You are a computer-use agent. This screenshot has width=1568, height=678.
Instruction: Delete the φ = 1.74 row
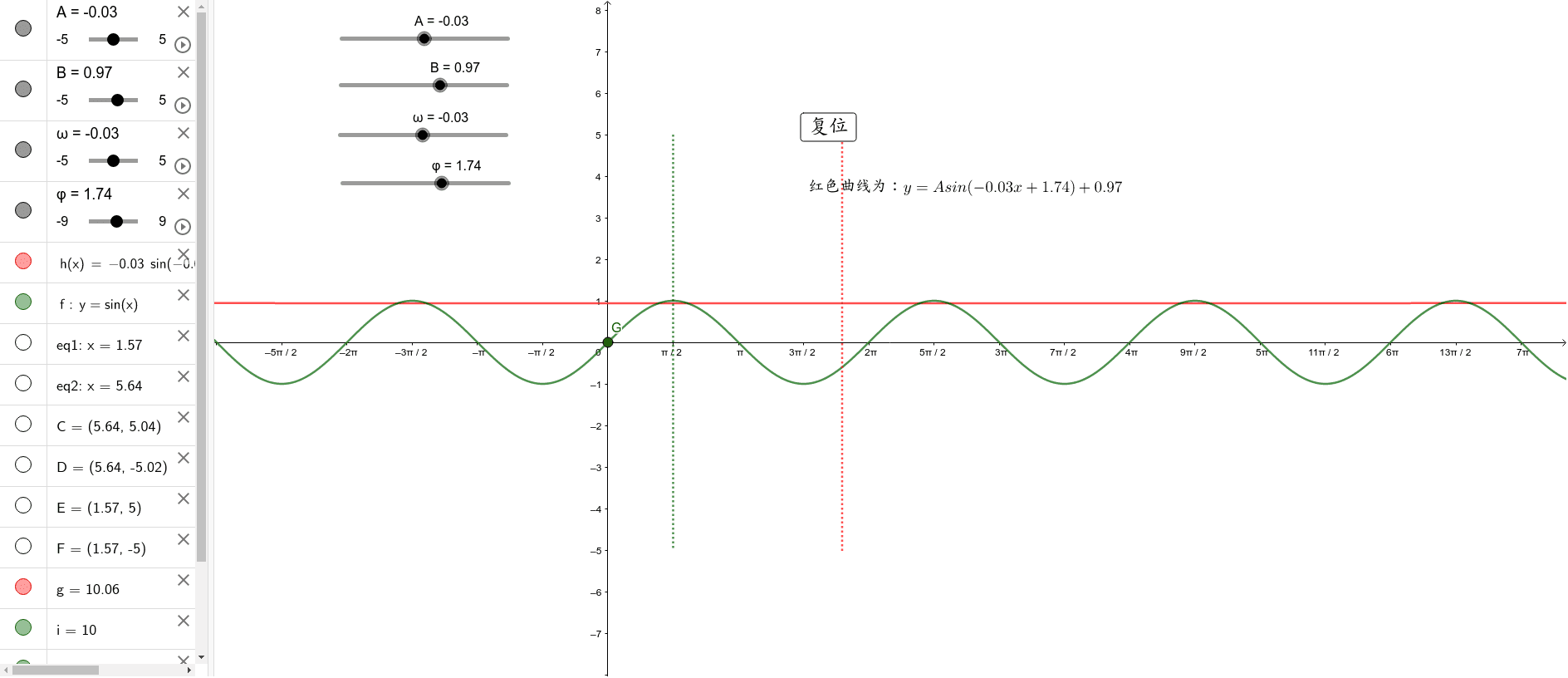[184, 194]
